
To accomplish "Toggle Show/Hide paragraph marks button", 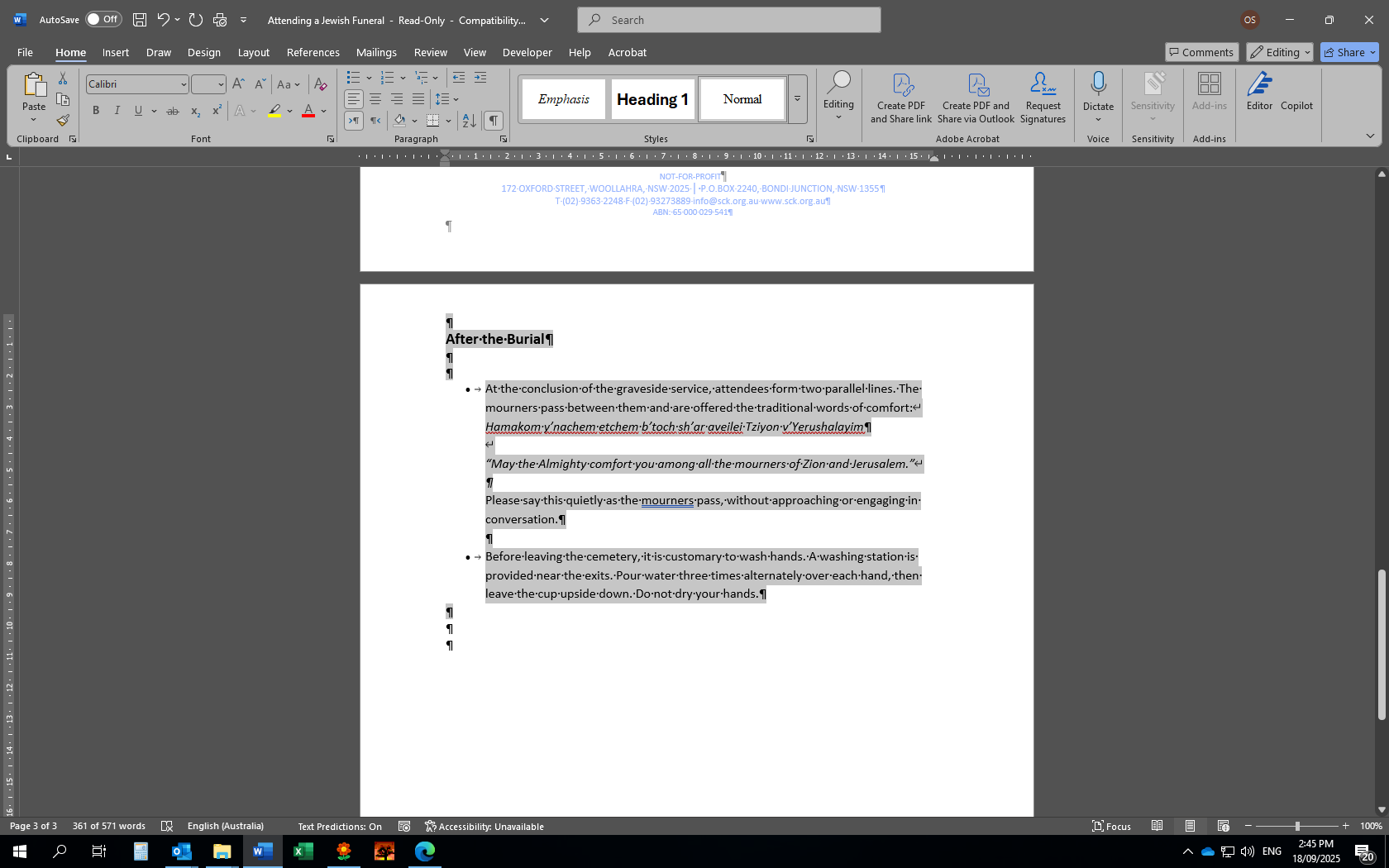I will pos(494,121).
